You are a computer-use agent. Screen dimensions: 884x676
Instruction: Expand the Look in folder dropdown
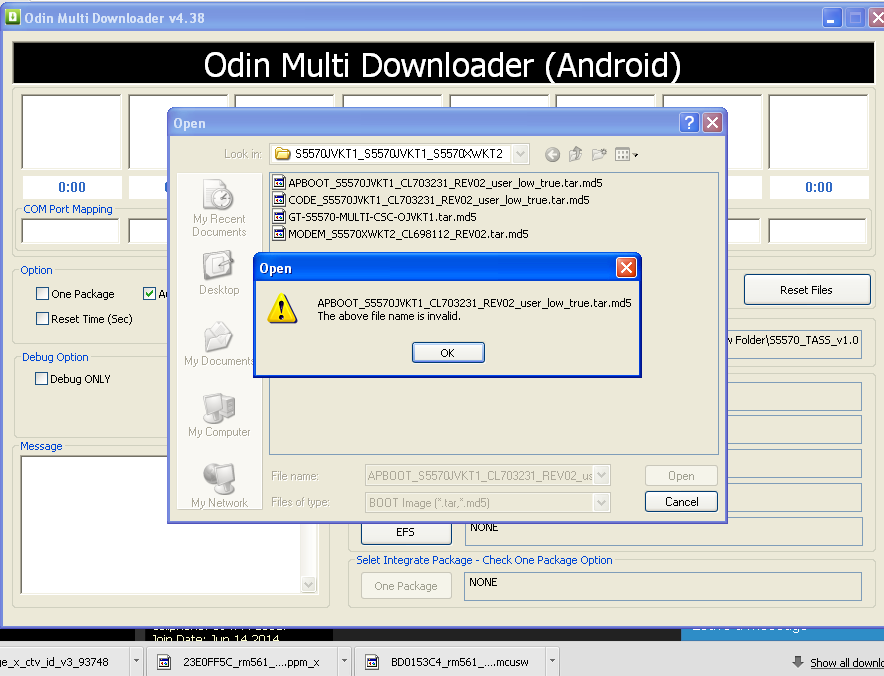coord(520,153)
